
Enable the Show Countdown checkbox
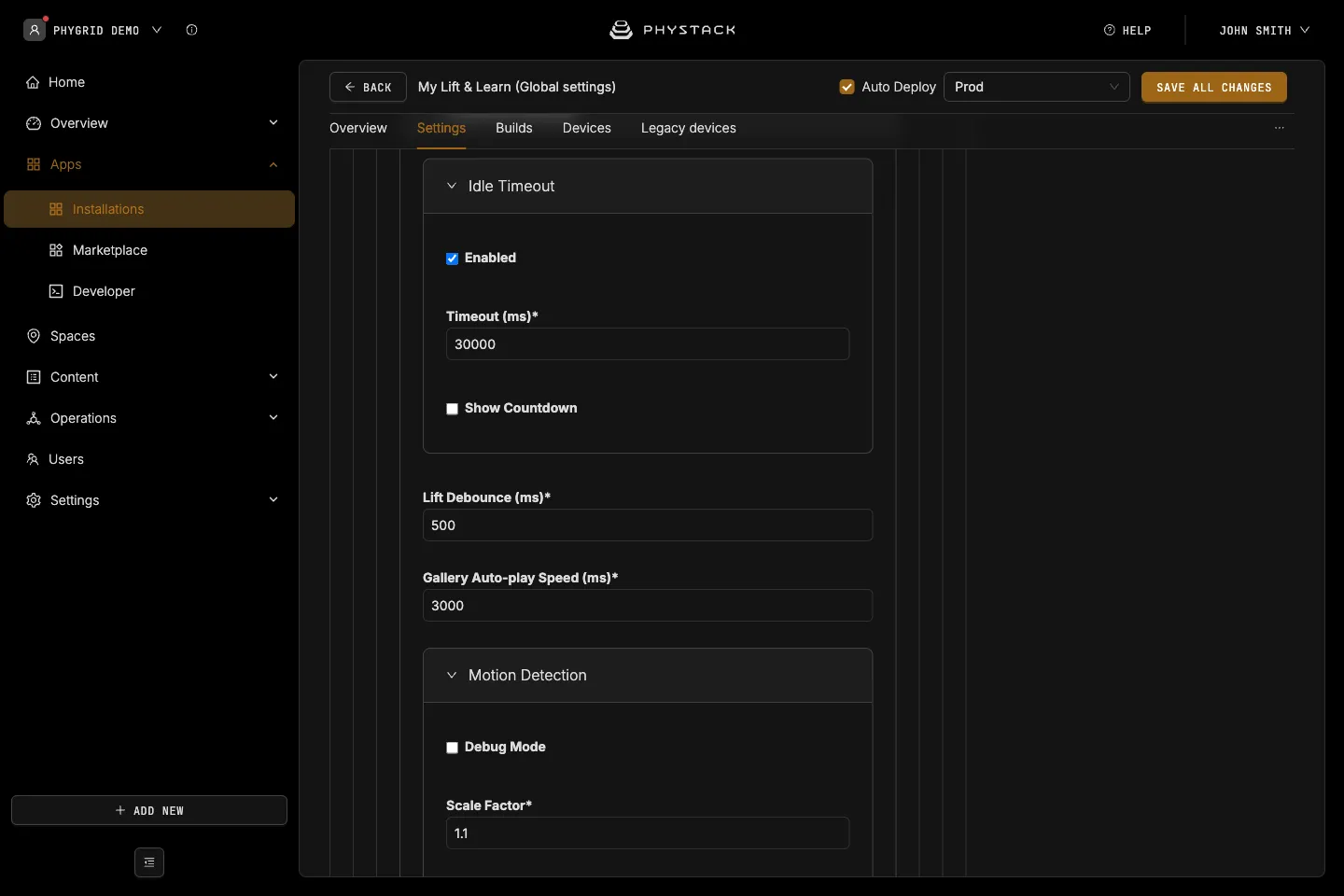pos(453,409)
